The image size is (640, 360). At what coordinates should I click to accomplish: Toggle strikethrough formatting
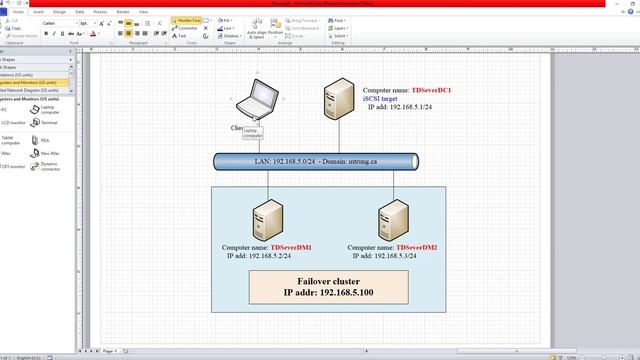71,33
